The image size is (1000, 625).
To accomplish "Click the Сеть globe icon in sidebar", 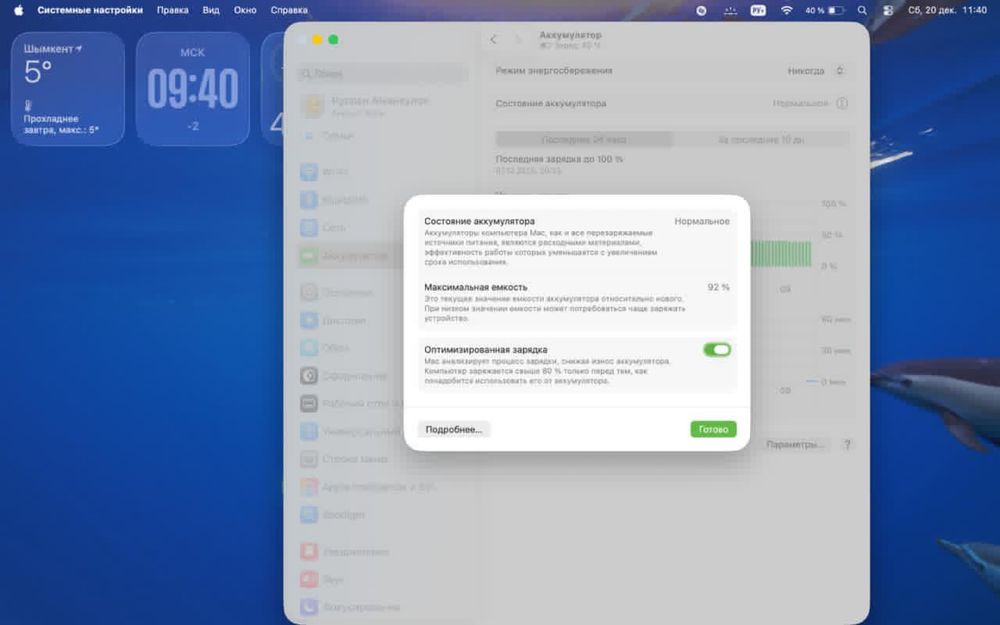I will pyautogui.click(x=309, y=228).
